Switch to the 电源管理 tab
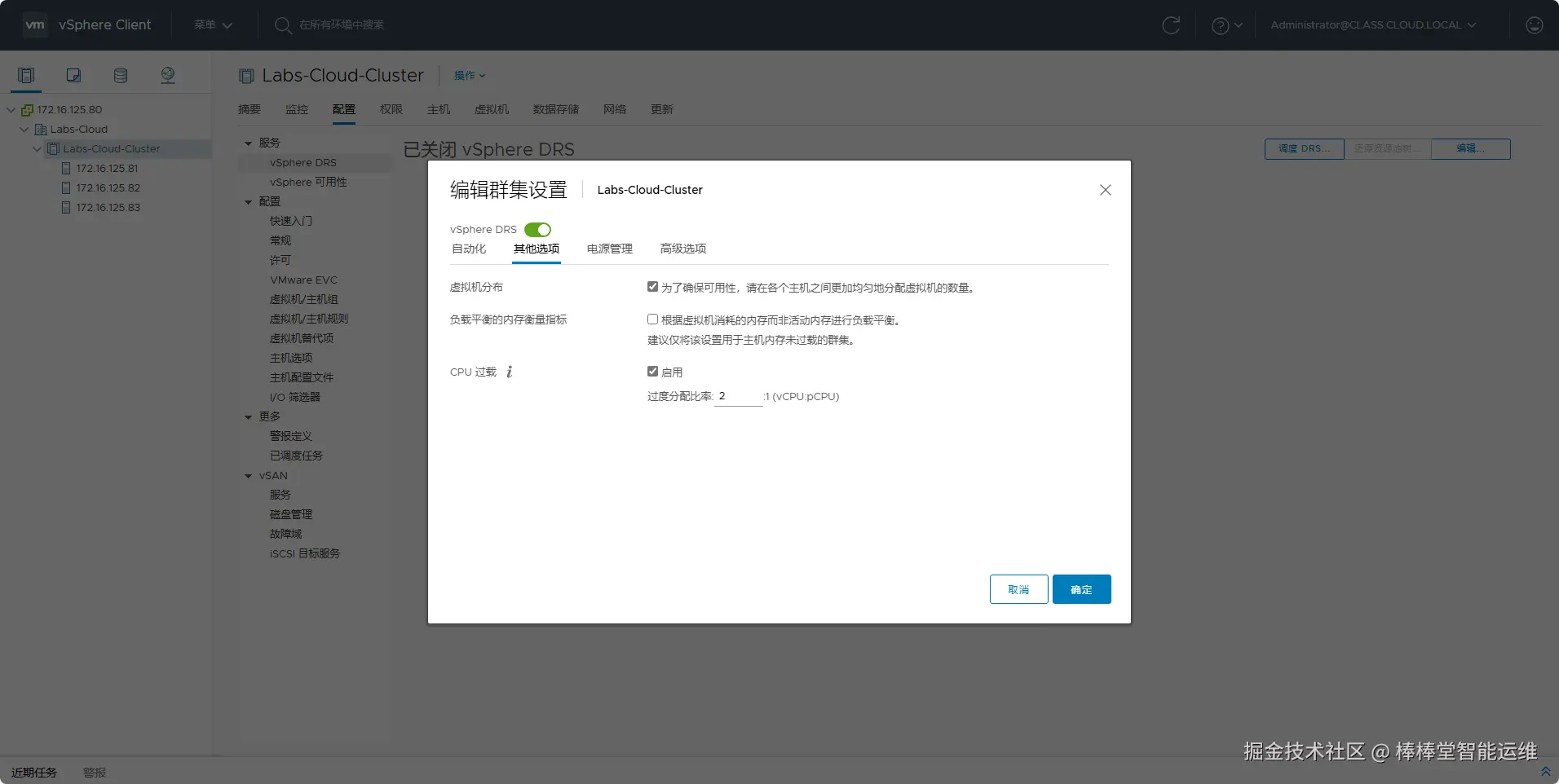 [610, 249]
